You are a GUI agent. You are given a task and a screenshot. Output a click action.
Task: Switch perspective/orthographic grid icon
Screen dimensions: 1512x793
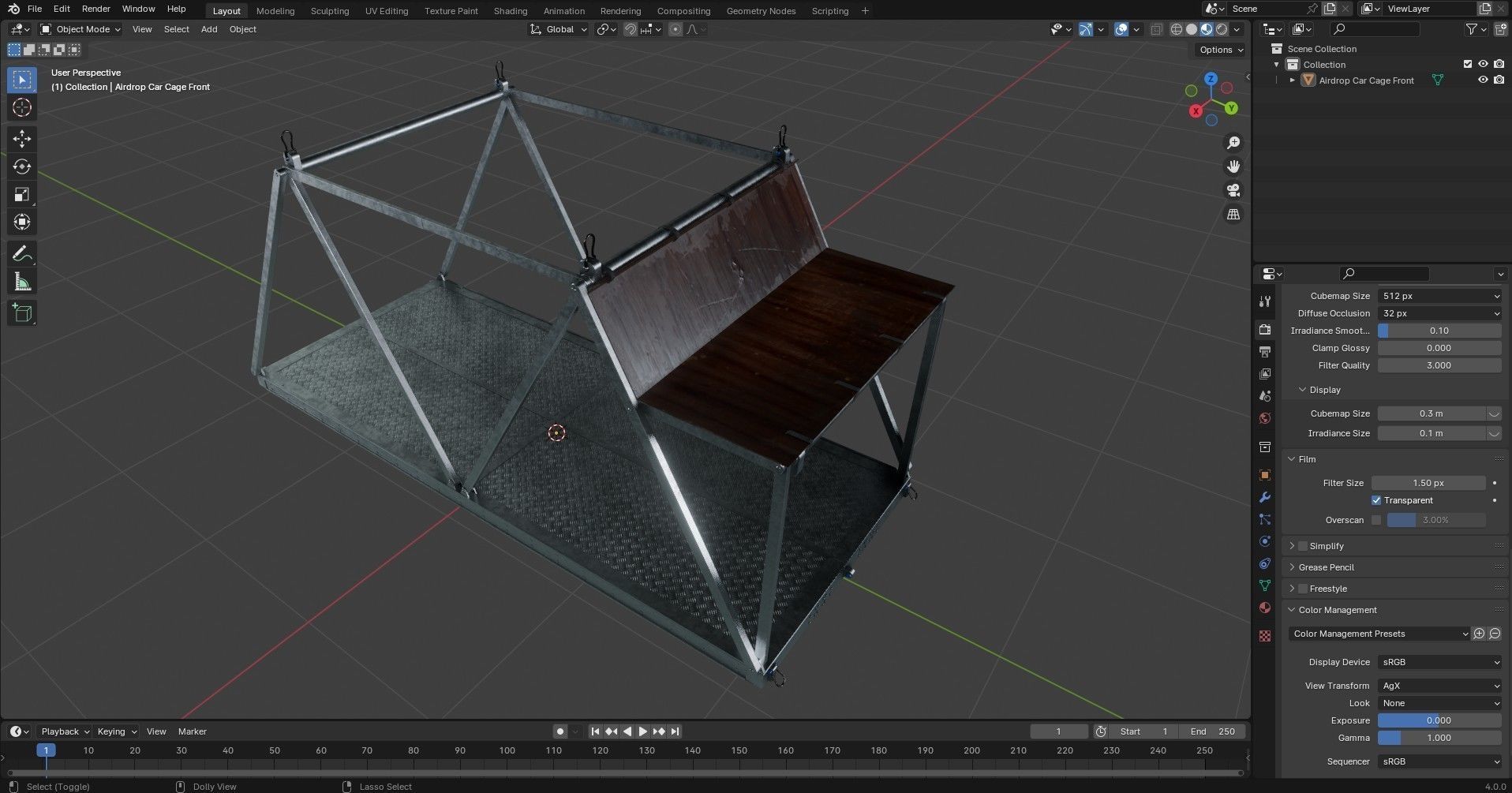point(1233,214)
